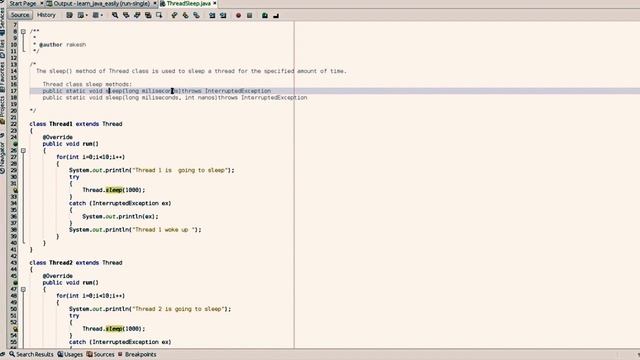
Task: Click the Find Selection magnifier icon
Action: coord(115,15)
